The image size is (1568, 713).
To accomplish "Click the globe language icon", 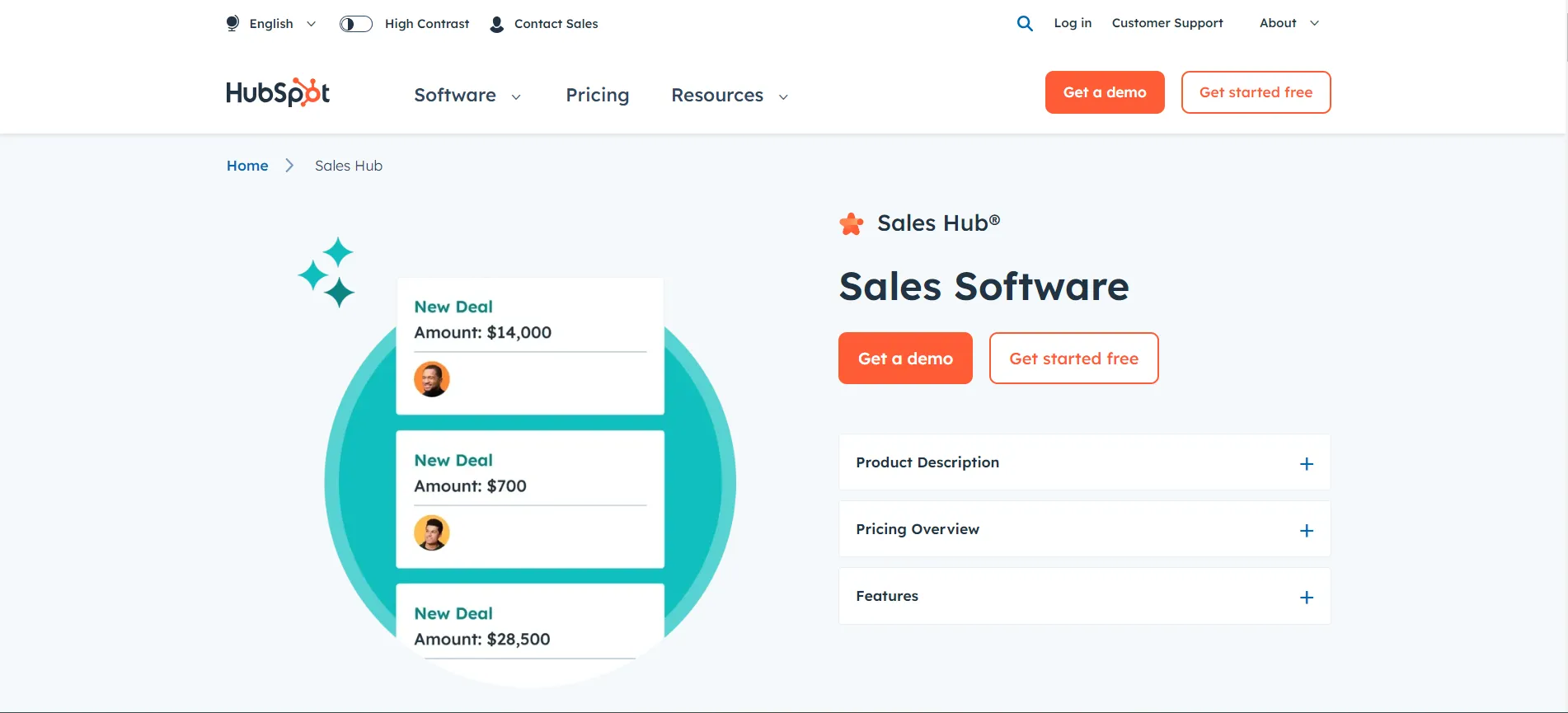I will [233, 24].
